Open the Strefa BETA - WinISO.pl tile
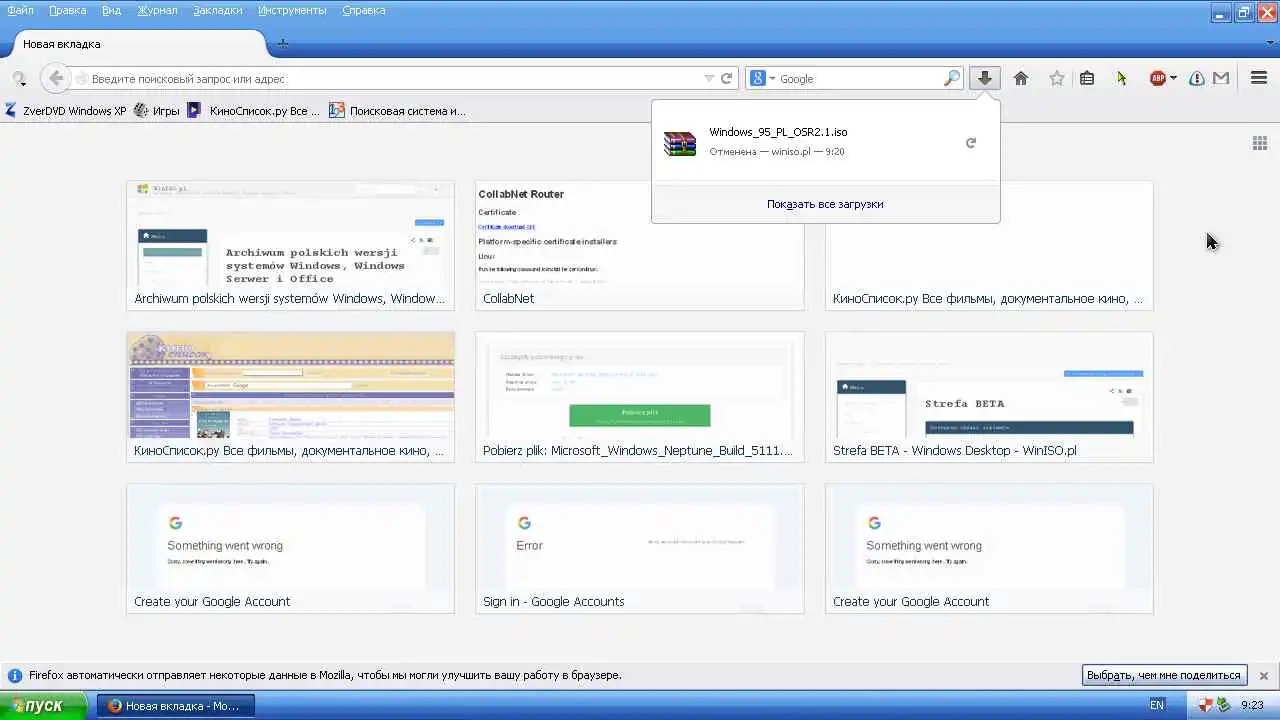 click(989, 398)
